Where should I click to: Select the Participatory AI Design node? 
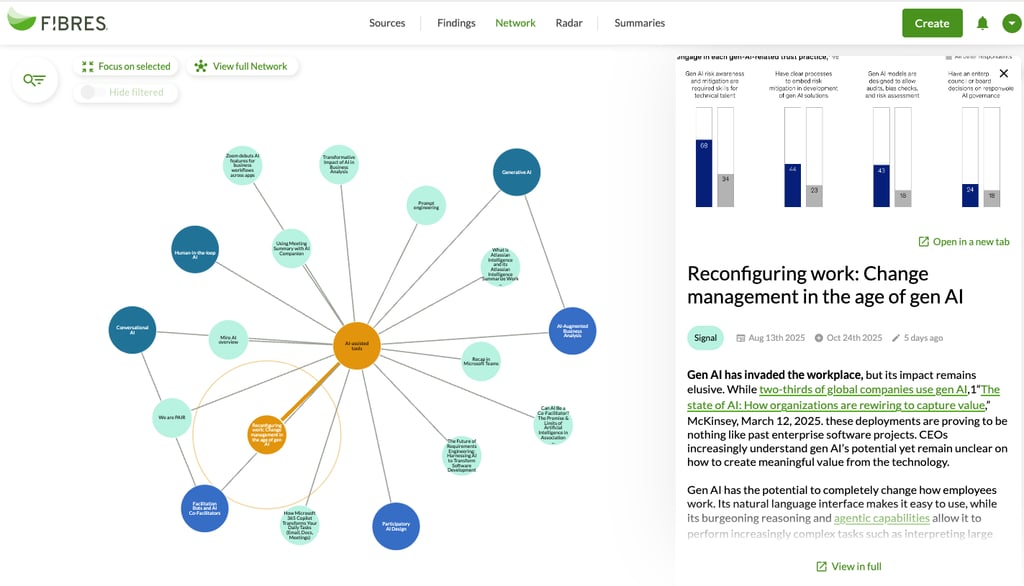tap(396, 526)
